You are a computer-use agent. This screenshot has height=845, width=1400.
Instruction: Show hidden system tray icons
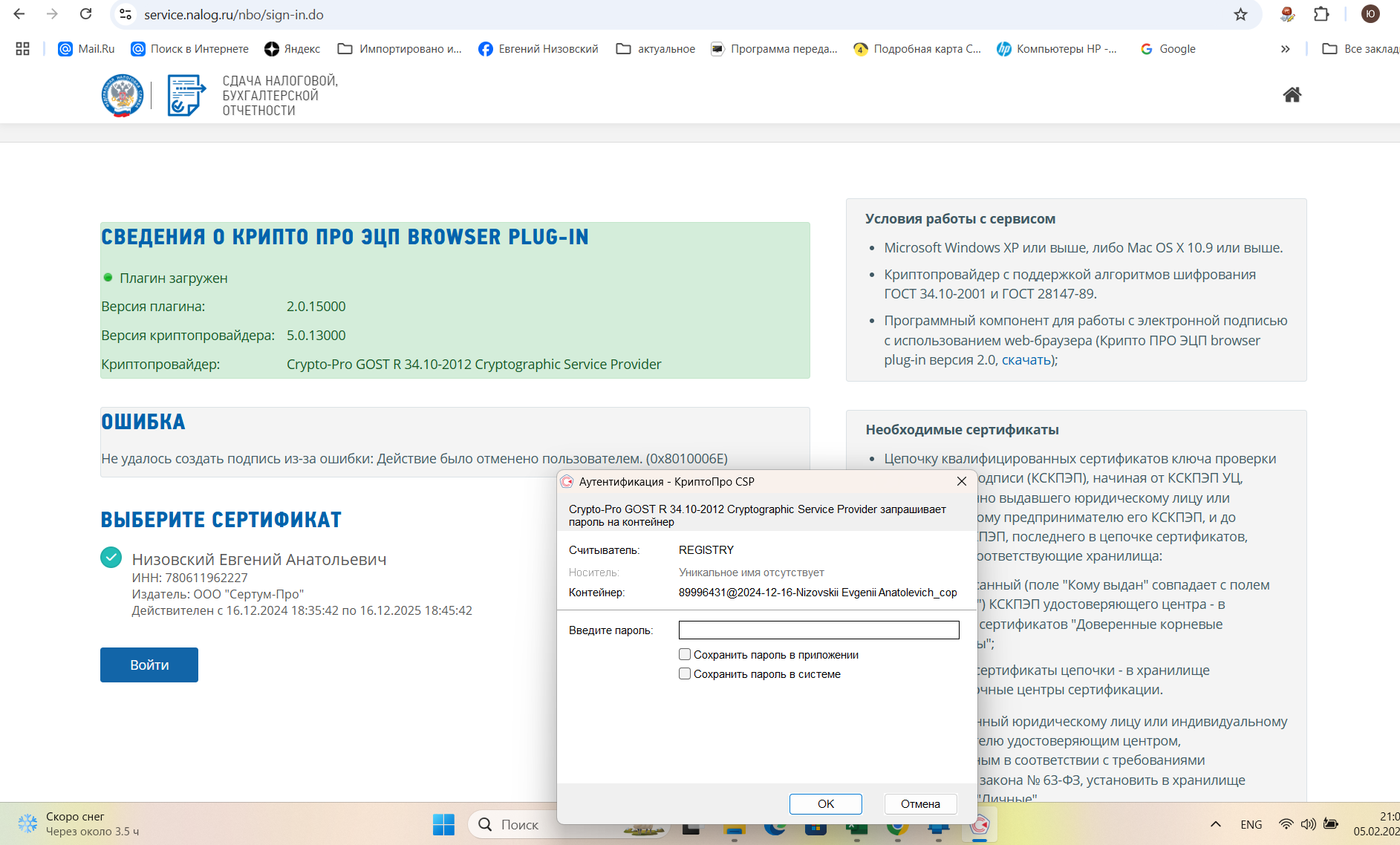(1216, 824)
